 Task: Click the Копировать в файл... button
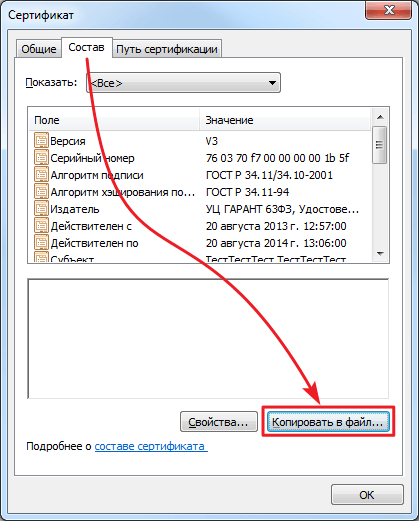click(328, 422)
